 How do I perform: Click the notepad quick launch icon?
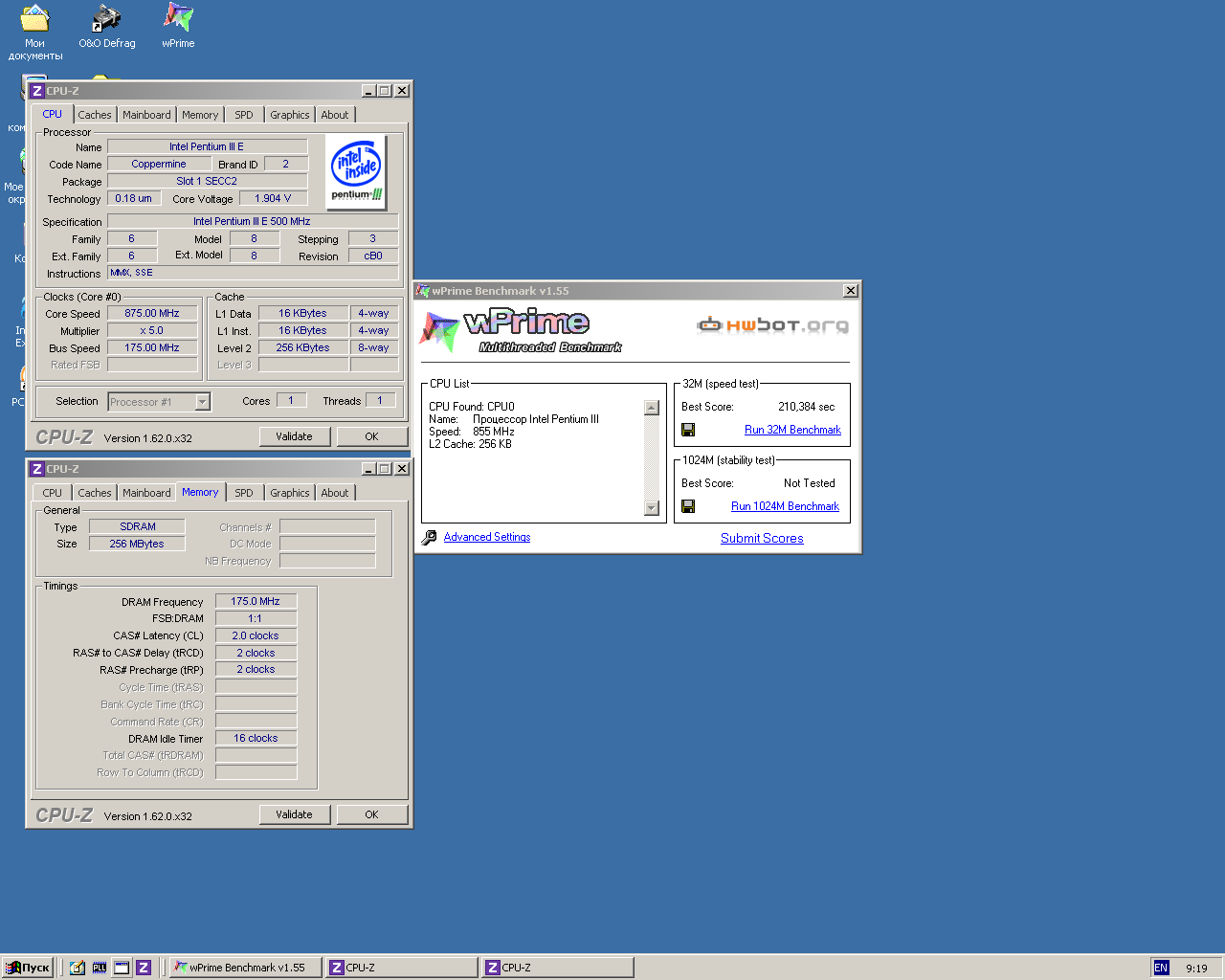pos(78,968)
